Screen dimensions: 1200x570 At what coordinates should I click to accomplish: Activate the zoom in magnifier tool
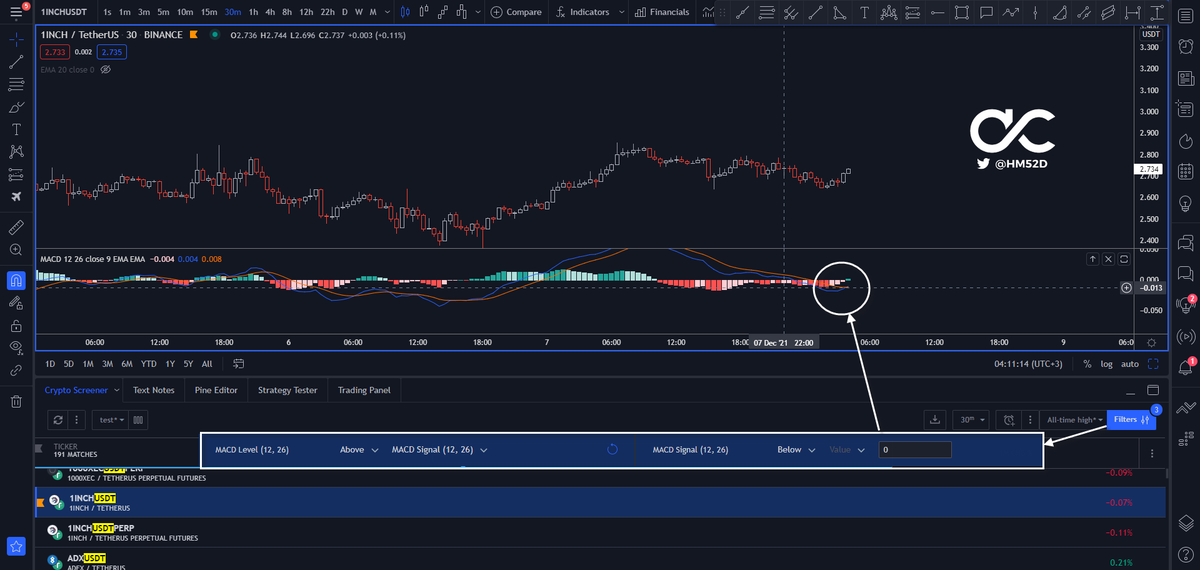[x=16, y=249]
